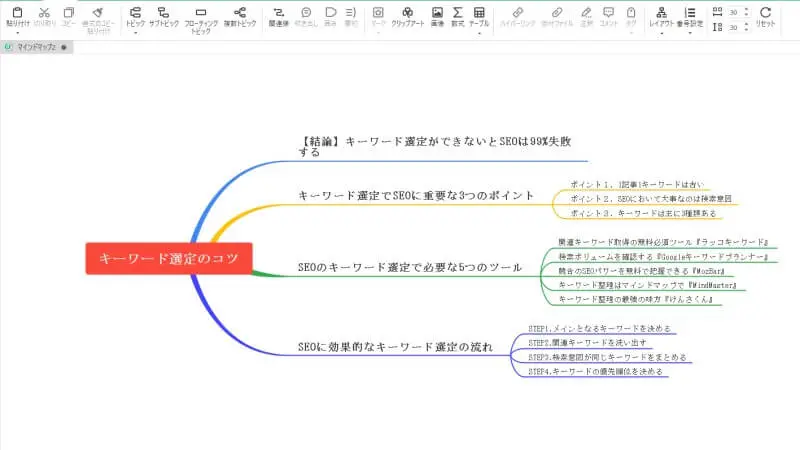
Task: Increase the vertical spacing with up arrow
Action: (x=747, y=24)
